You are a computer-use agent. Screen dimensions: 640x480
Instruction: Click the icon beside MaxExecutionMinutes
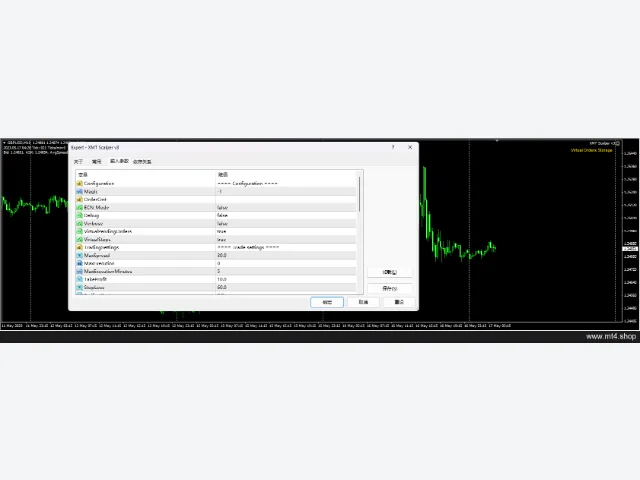tap(80, 271)
